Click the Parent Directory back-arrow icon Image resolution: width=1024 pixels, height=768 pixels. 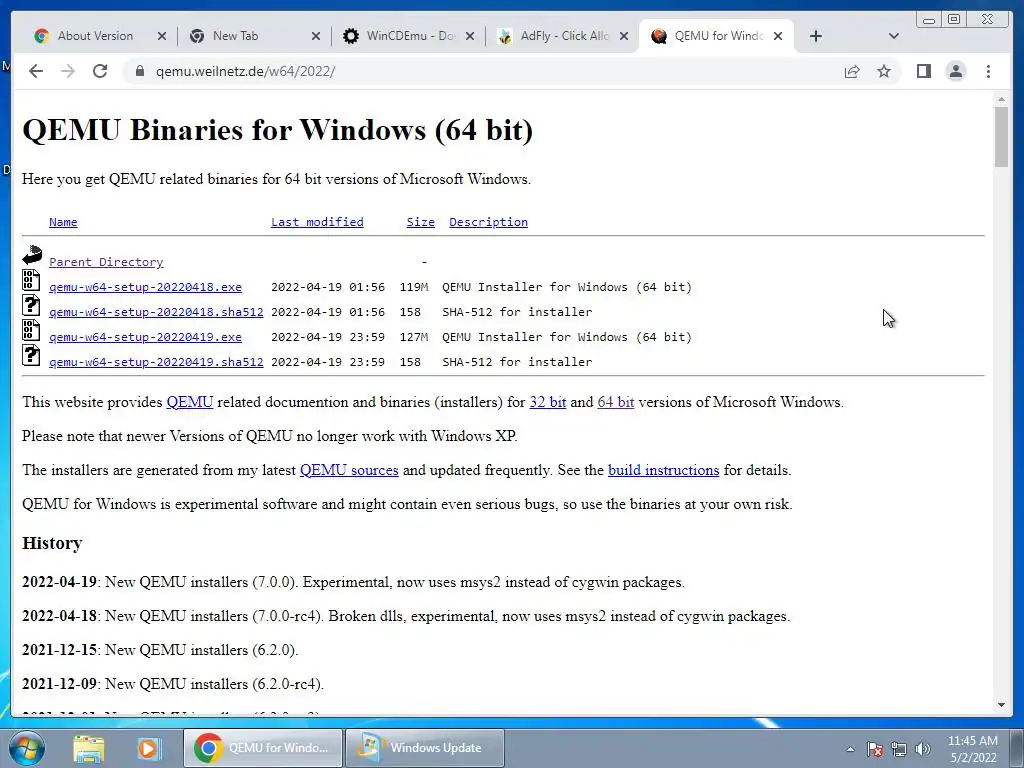31,255
